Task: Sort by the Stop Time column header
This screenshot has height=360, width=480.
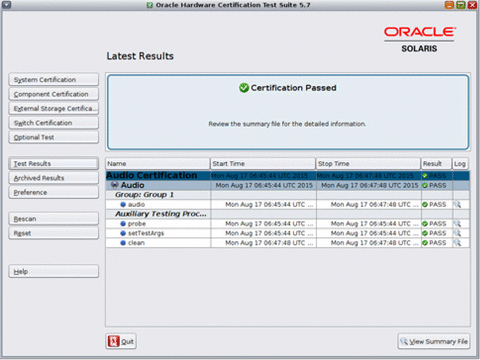Action: 368,164
